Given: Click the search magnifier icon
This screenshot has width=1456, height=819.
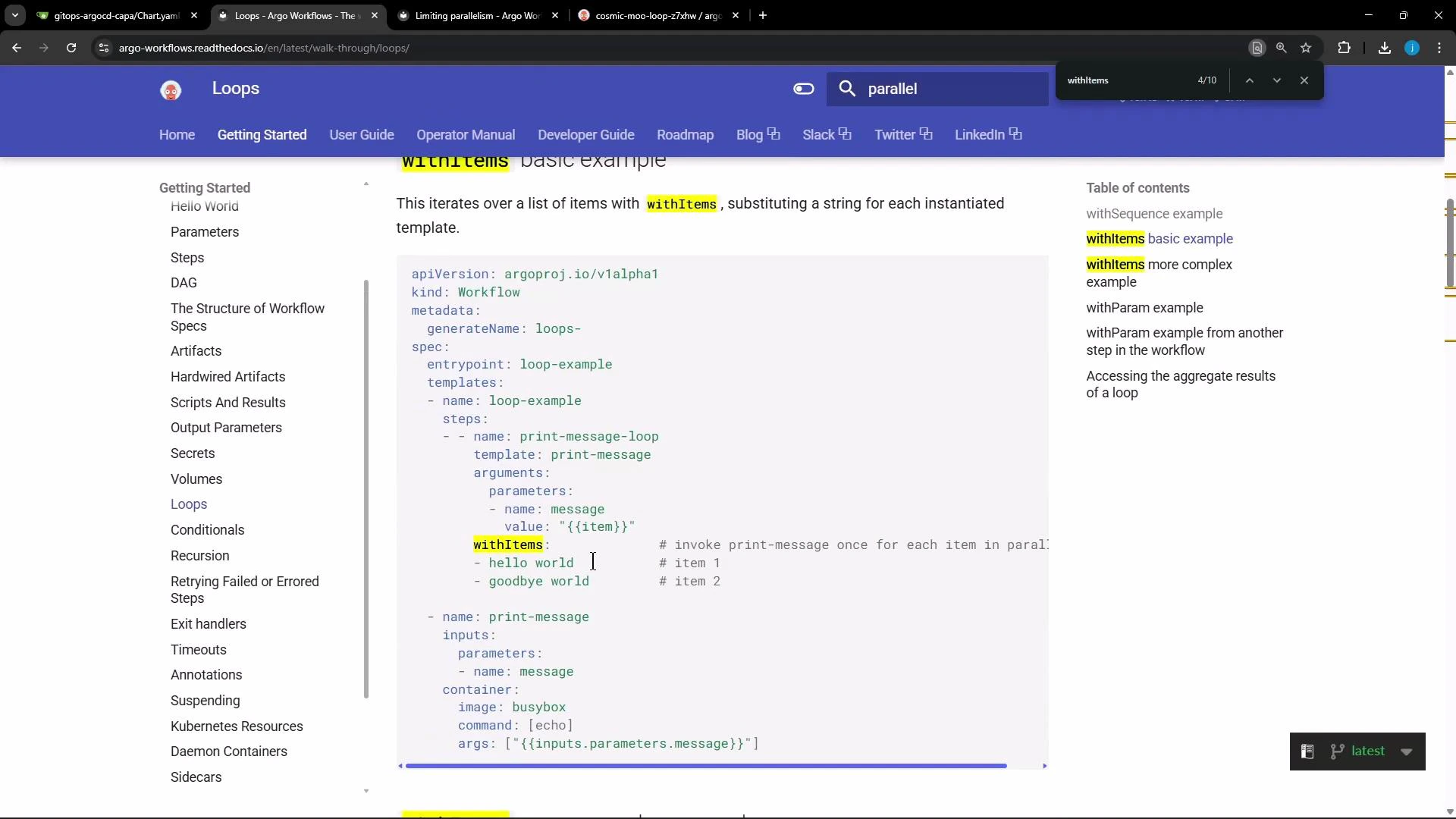Looking at the screenshot, I should point(848,89).
